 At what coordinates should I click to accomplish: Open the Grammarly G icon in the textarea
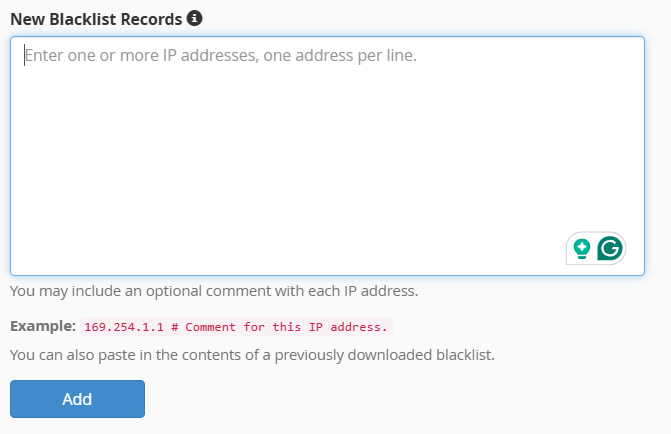610,248
